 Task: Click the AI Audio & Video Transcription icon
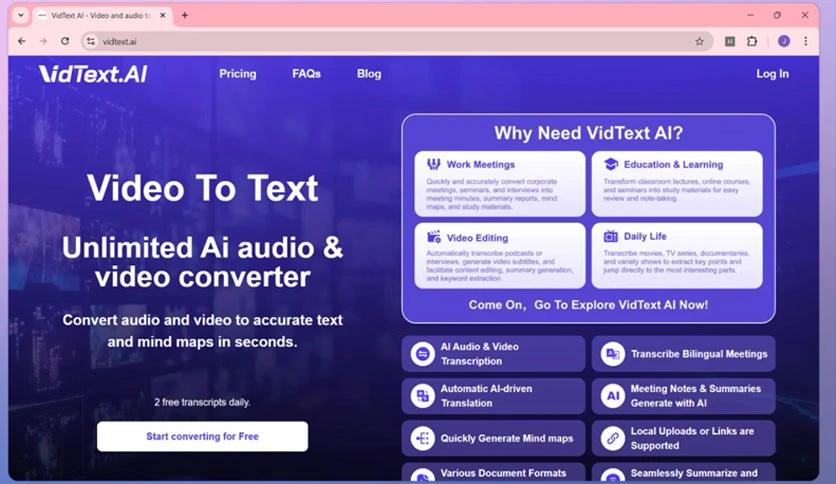pos(423,354)
